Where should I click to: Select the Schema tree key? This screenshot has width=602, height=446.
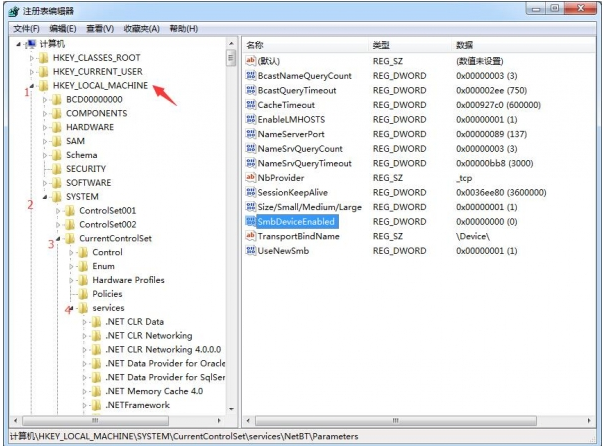(x=81, y=155)
